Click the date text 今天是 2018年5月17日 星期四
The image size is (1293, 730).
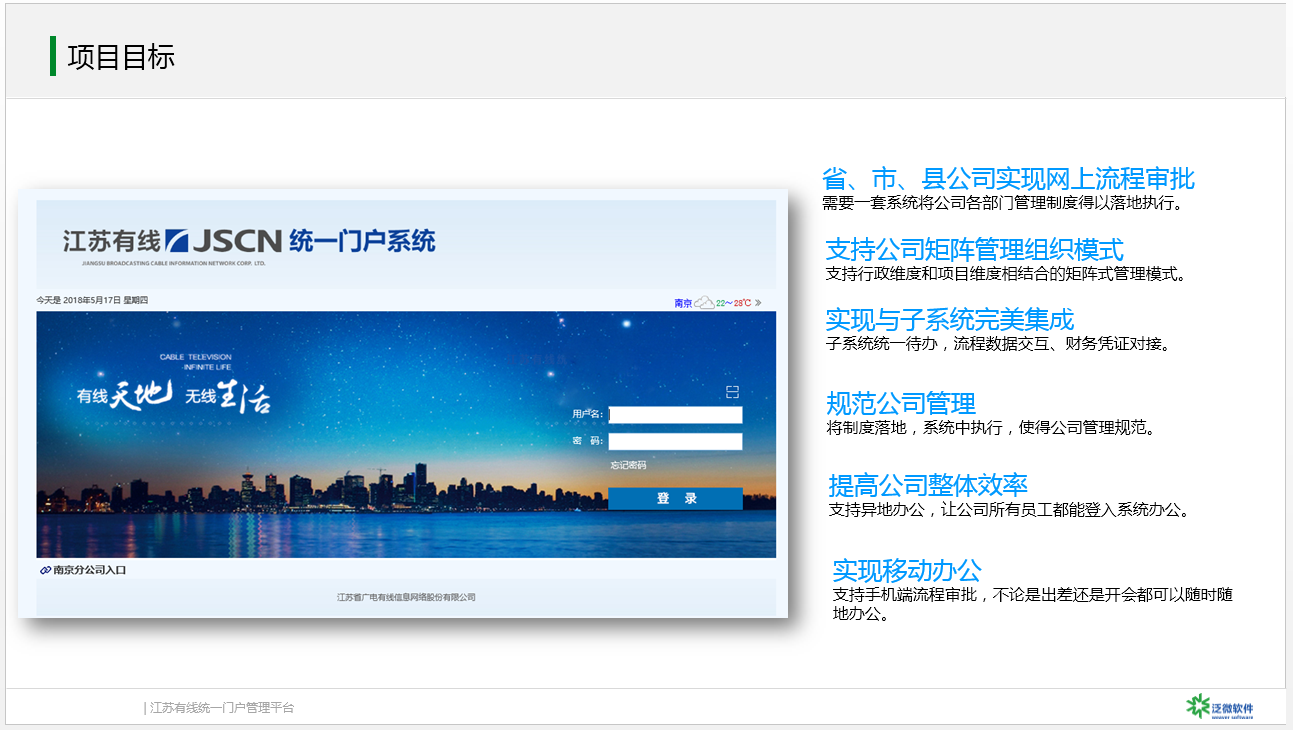92,300
